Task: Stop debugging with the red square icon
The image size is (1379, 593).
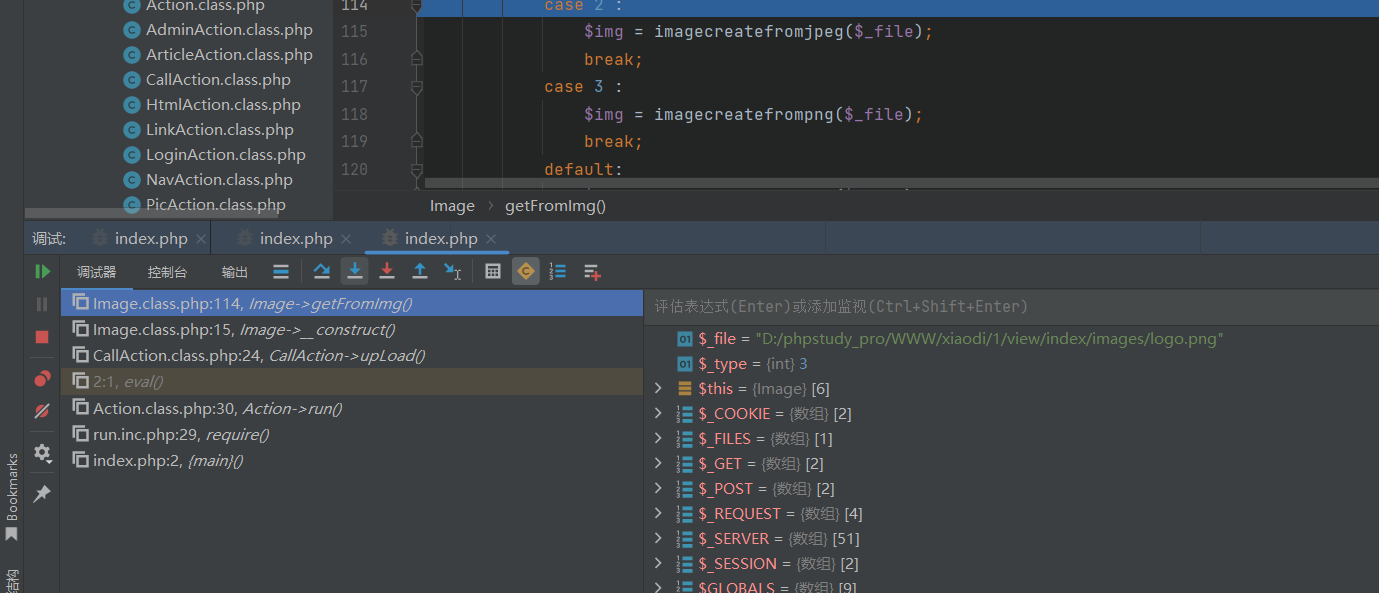Action: [x=42, y=337]
